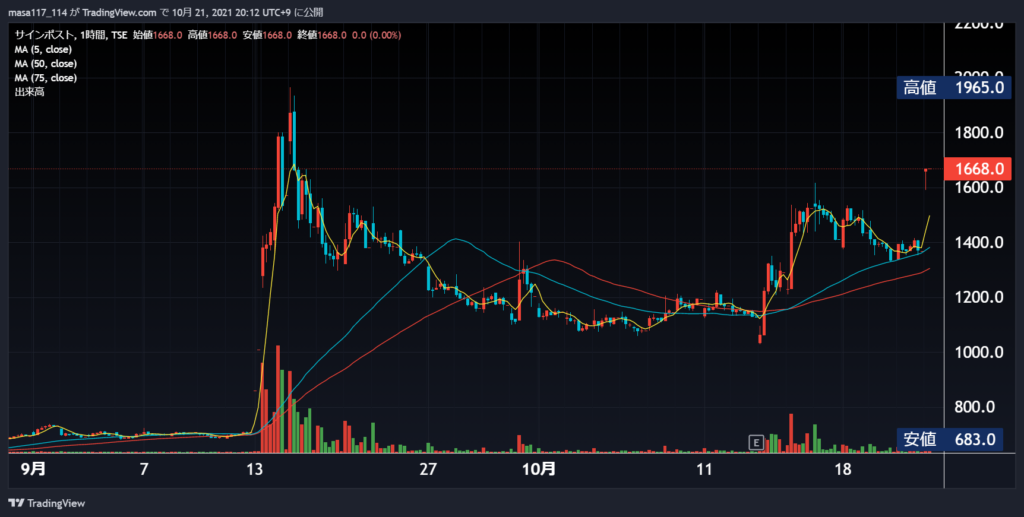Click the 9月 date axis label
The height and width of the screenshot is (517, 1024).
tap(33, 469)
